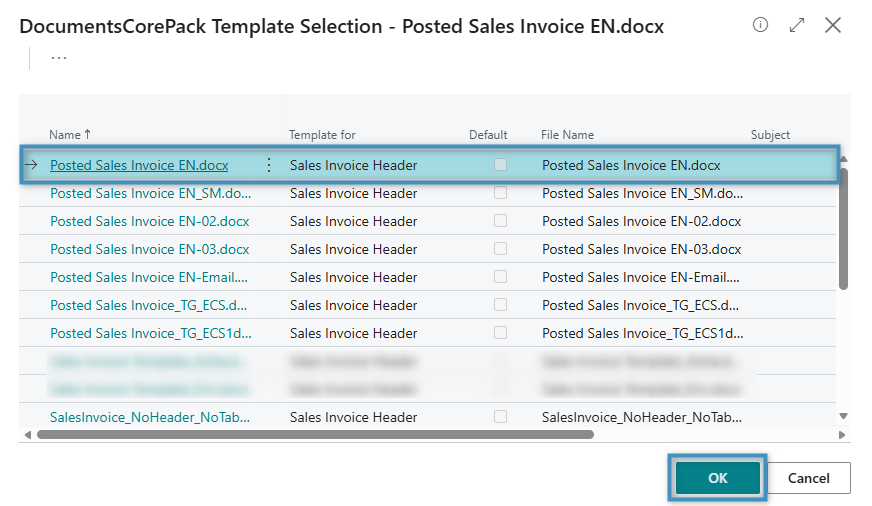Select File Name cell Posted Sales Invoice EN-02.docx
The height and width of the screenshot is (506, 872).
pyautogui.click(x=642, y=221)
